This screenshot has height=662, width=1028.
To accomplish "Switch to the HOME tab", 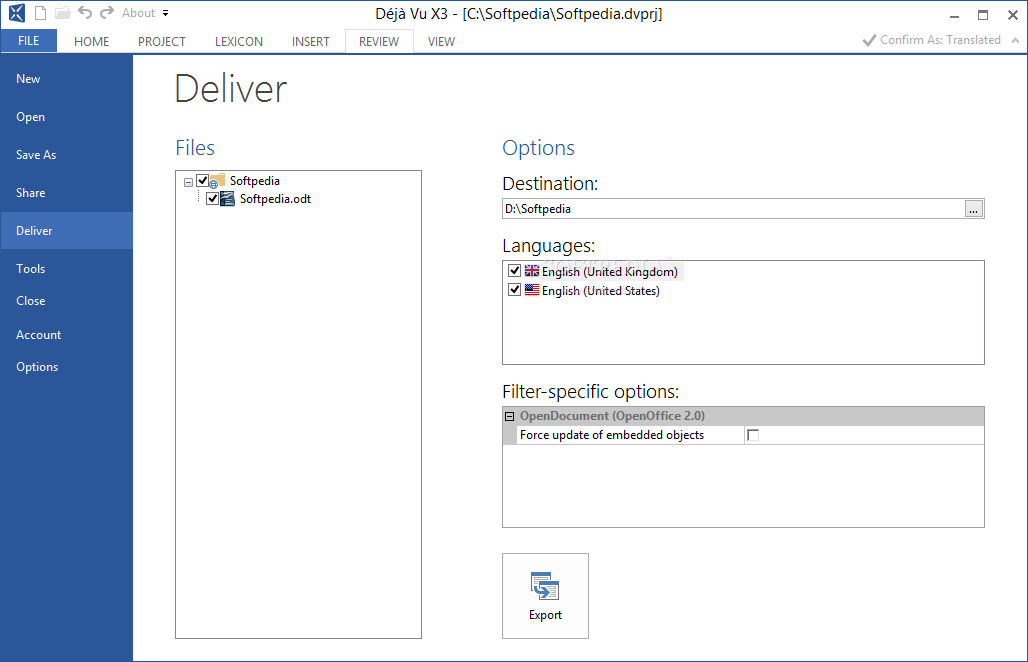I will click(x=91, y=41).
